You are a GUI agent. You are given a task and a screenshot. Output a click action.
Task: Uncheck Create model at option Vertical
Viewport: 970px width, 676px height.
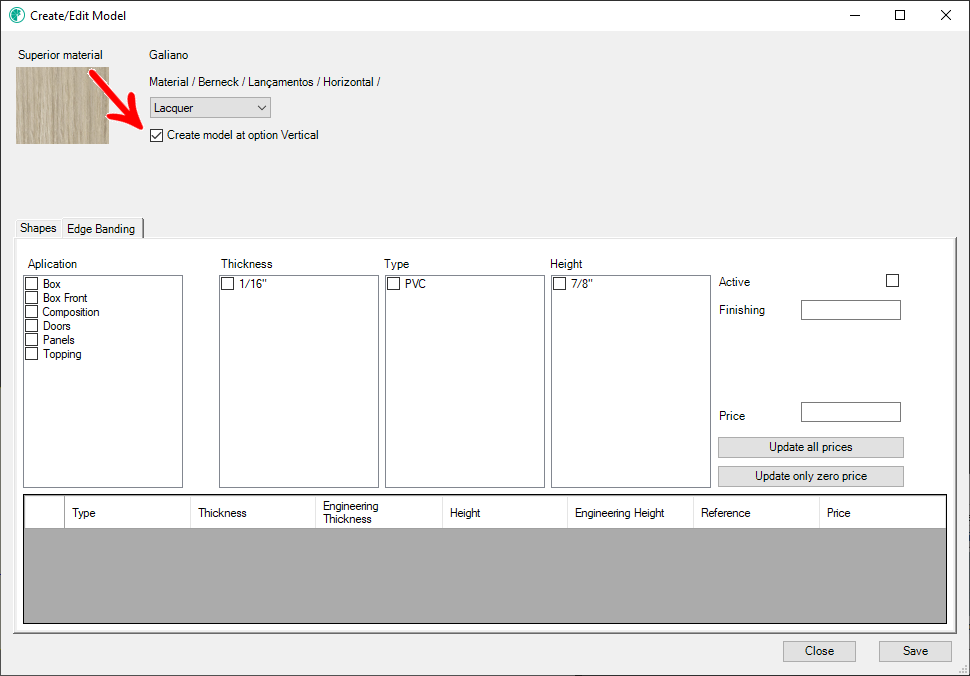click(x=156, y=135)
